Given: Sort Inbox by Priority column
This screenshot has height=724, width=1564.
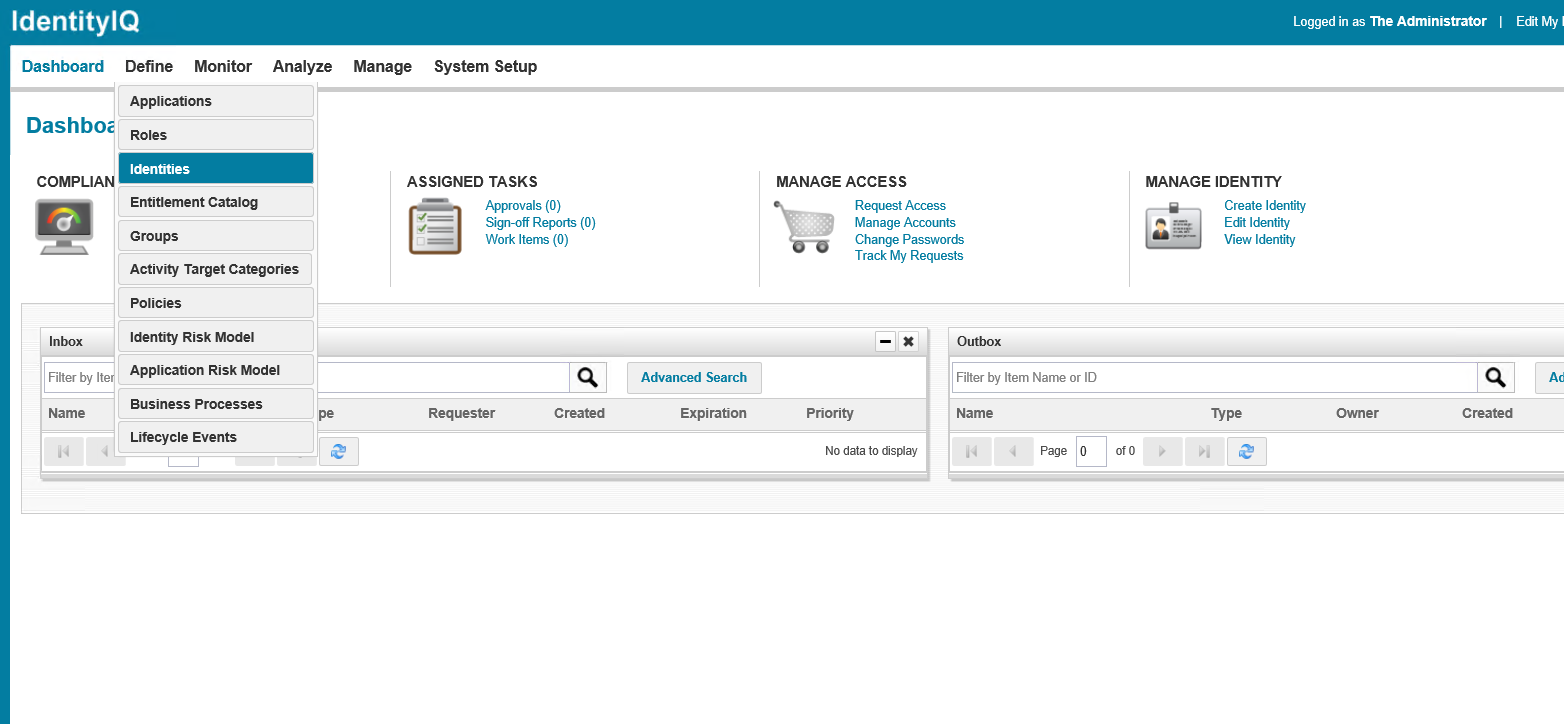Looking at the screenshot, I should coord(830,413).
